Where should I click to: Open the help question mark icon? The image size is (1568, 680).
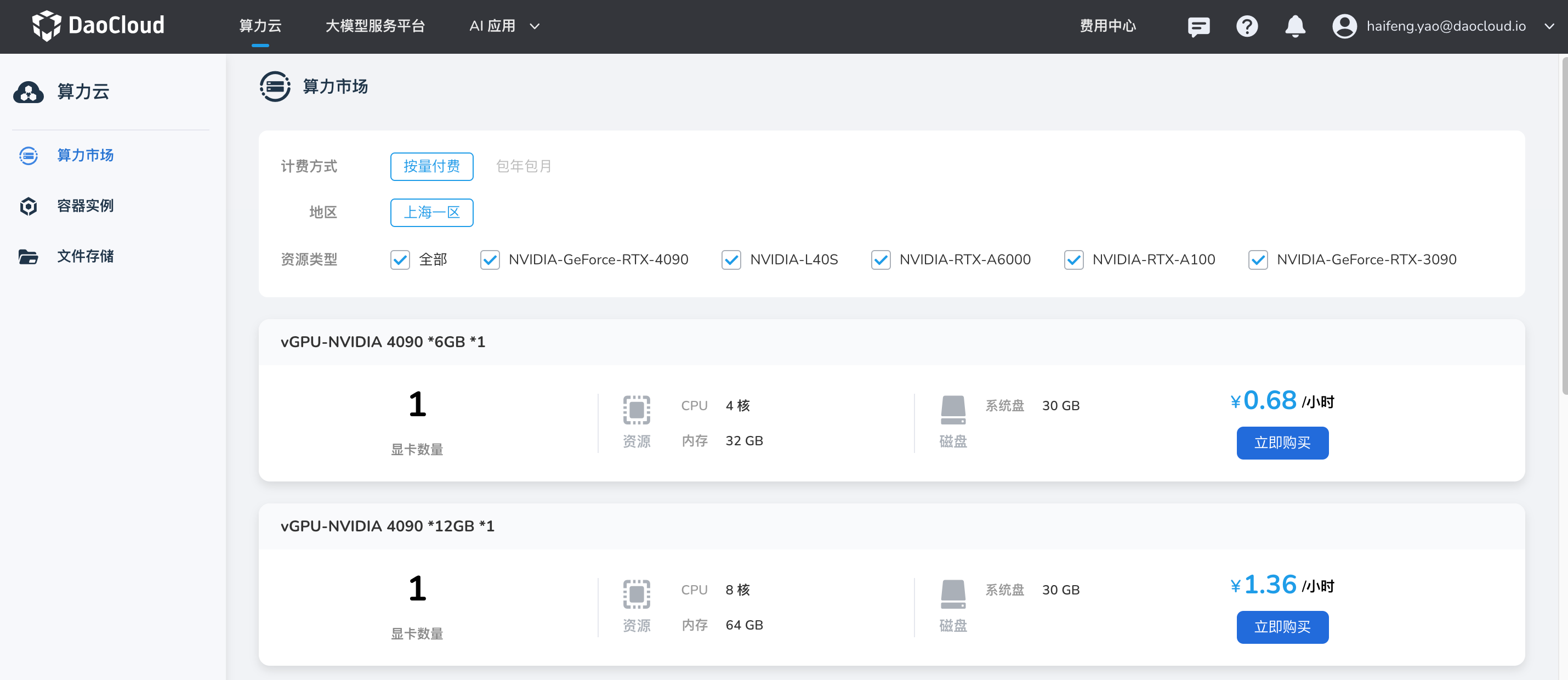1247,26
